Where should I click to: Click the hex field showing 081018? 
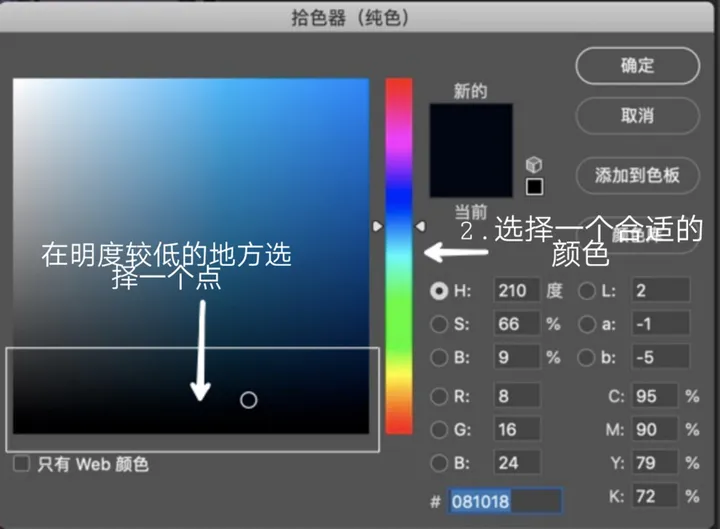(x=505, y=501)
